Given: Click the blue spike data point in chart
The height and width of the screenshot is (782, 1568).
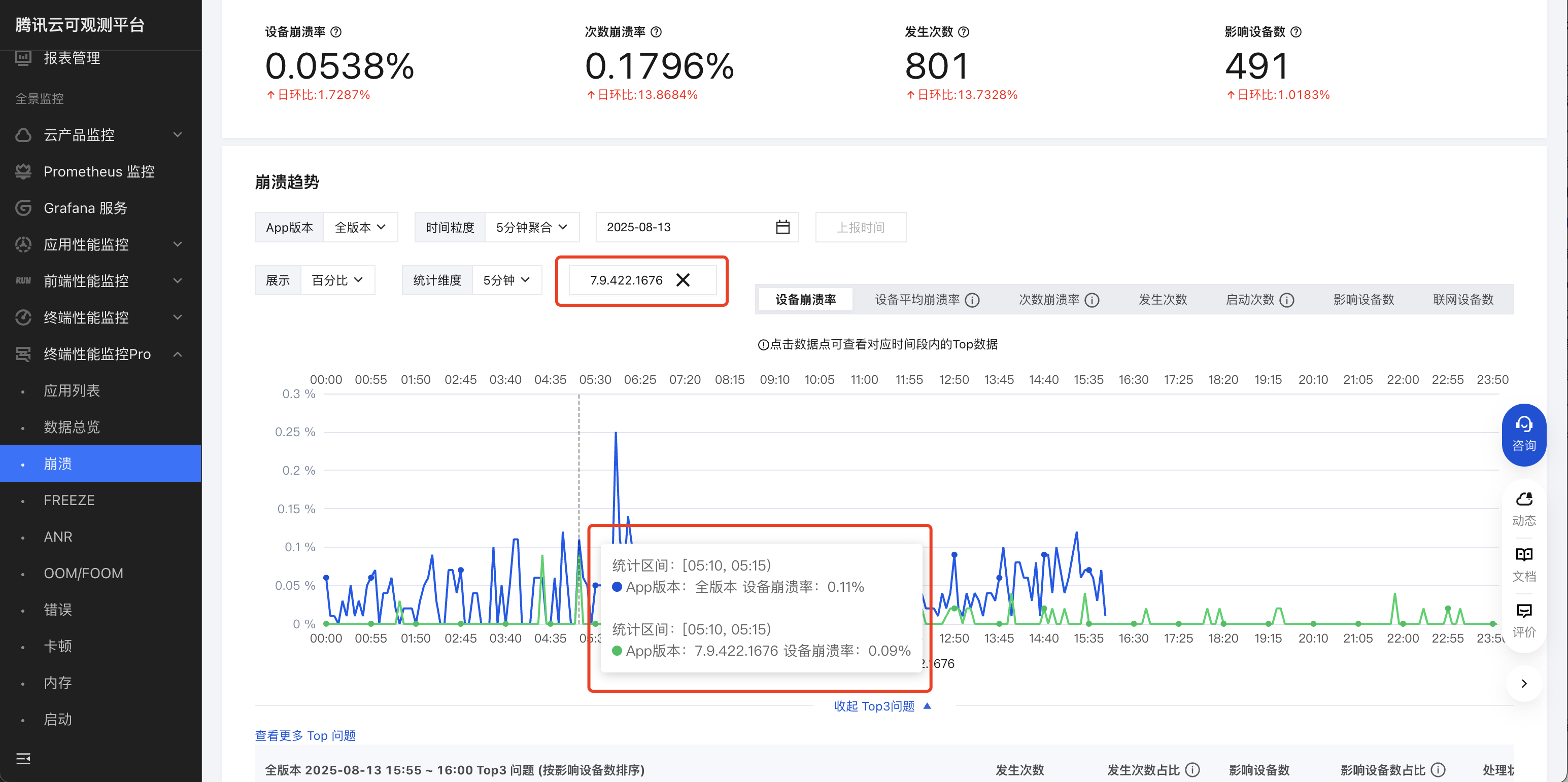Looking at the screenshot, I should (616, 433).
